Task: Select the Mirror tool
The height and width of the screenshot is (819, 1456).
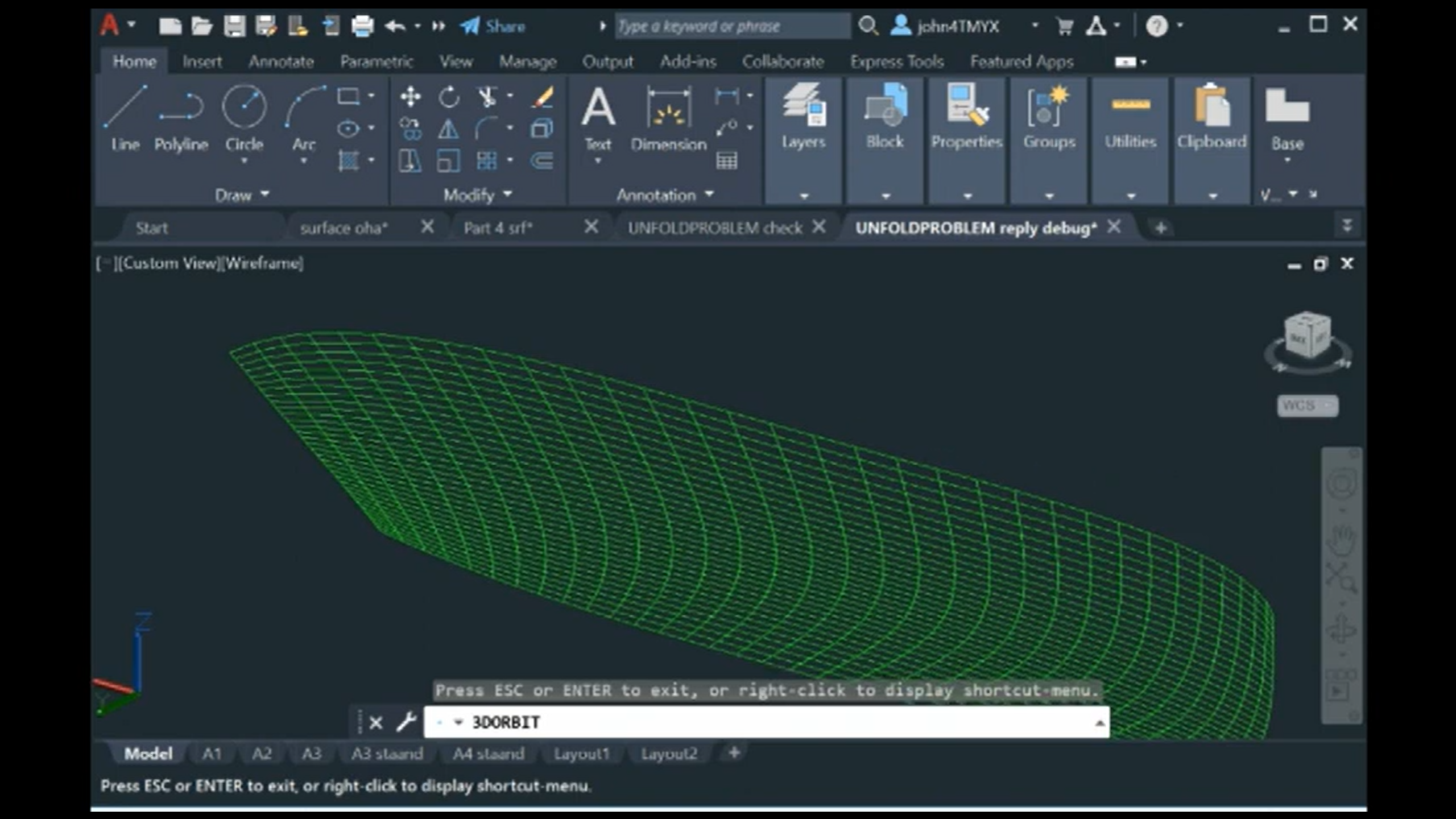Action: pyautogui.click(x=449, y=130)
